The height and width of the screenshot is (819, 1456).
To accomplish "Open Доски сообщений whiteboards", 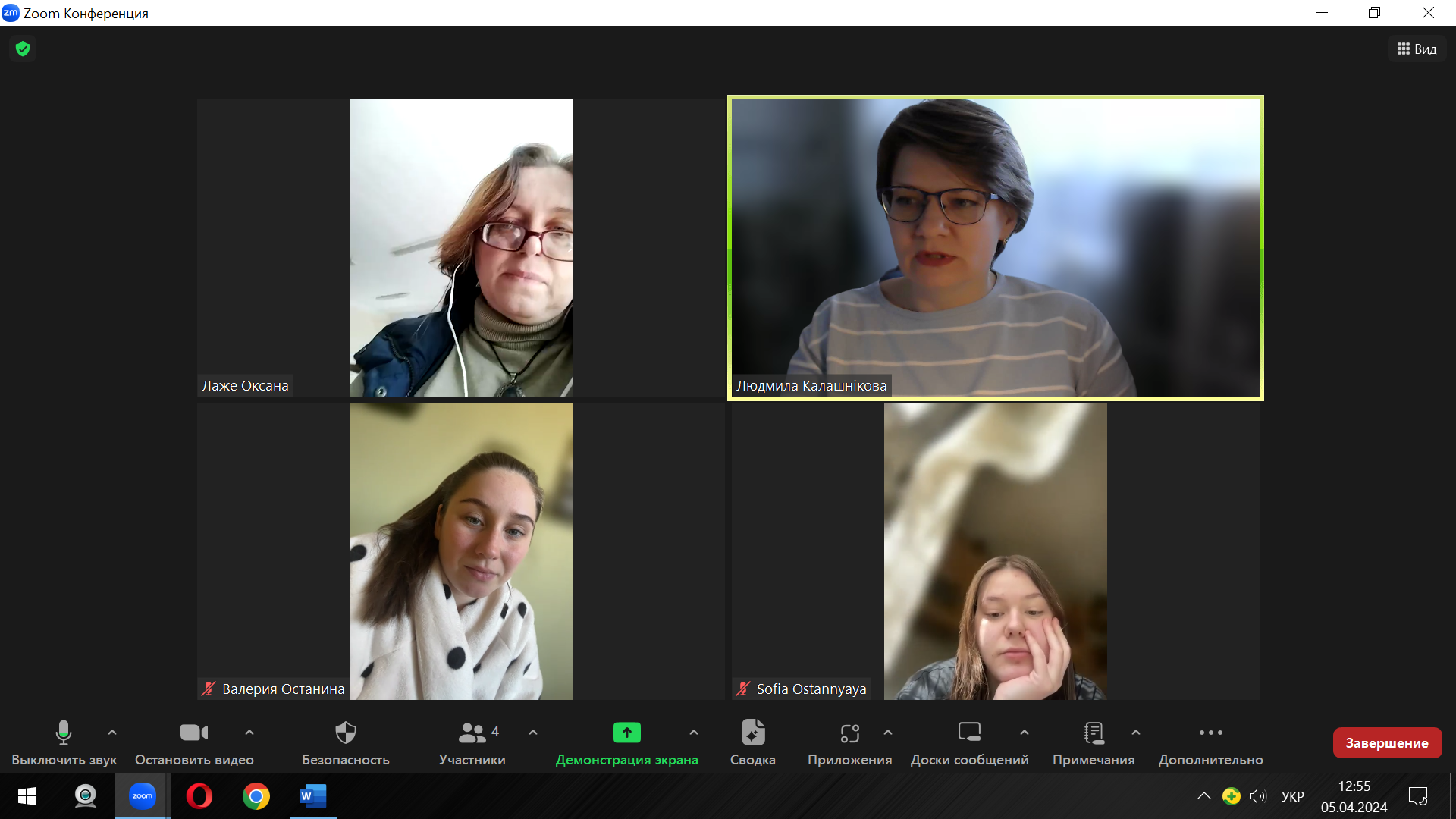I will 970,743.
